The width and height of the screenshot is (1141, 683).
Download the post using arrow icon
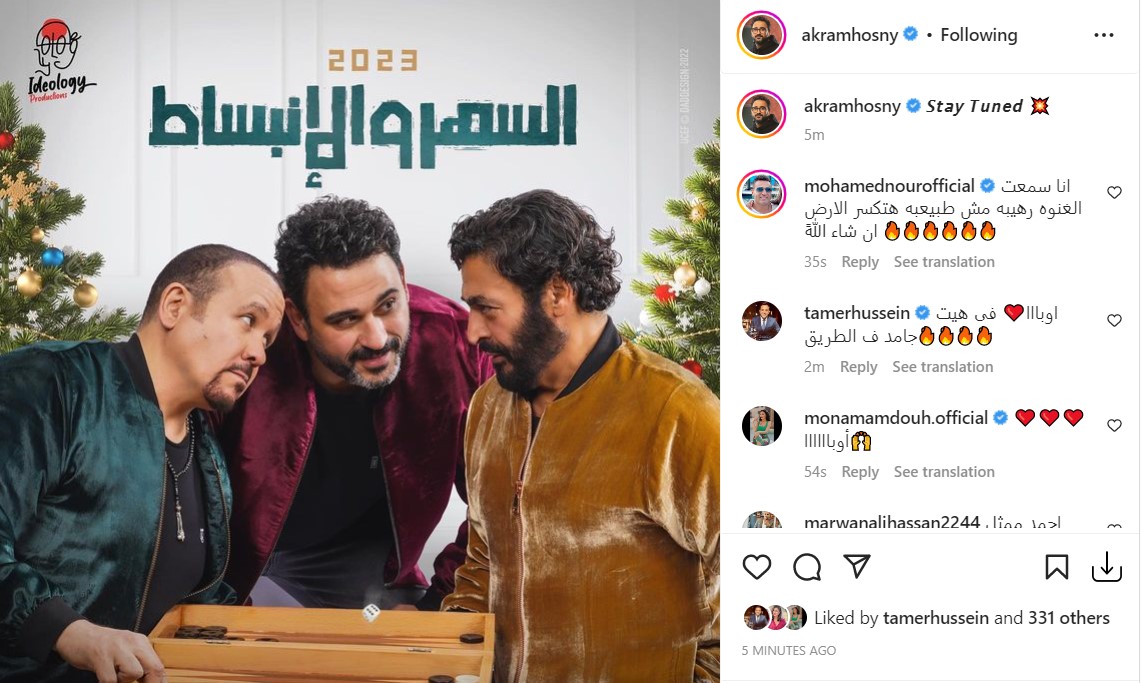1107,567
